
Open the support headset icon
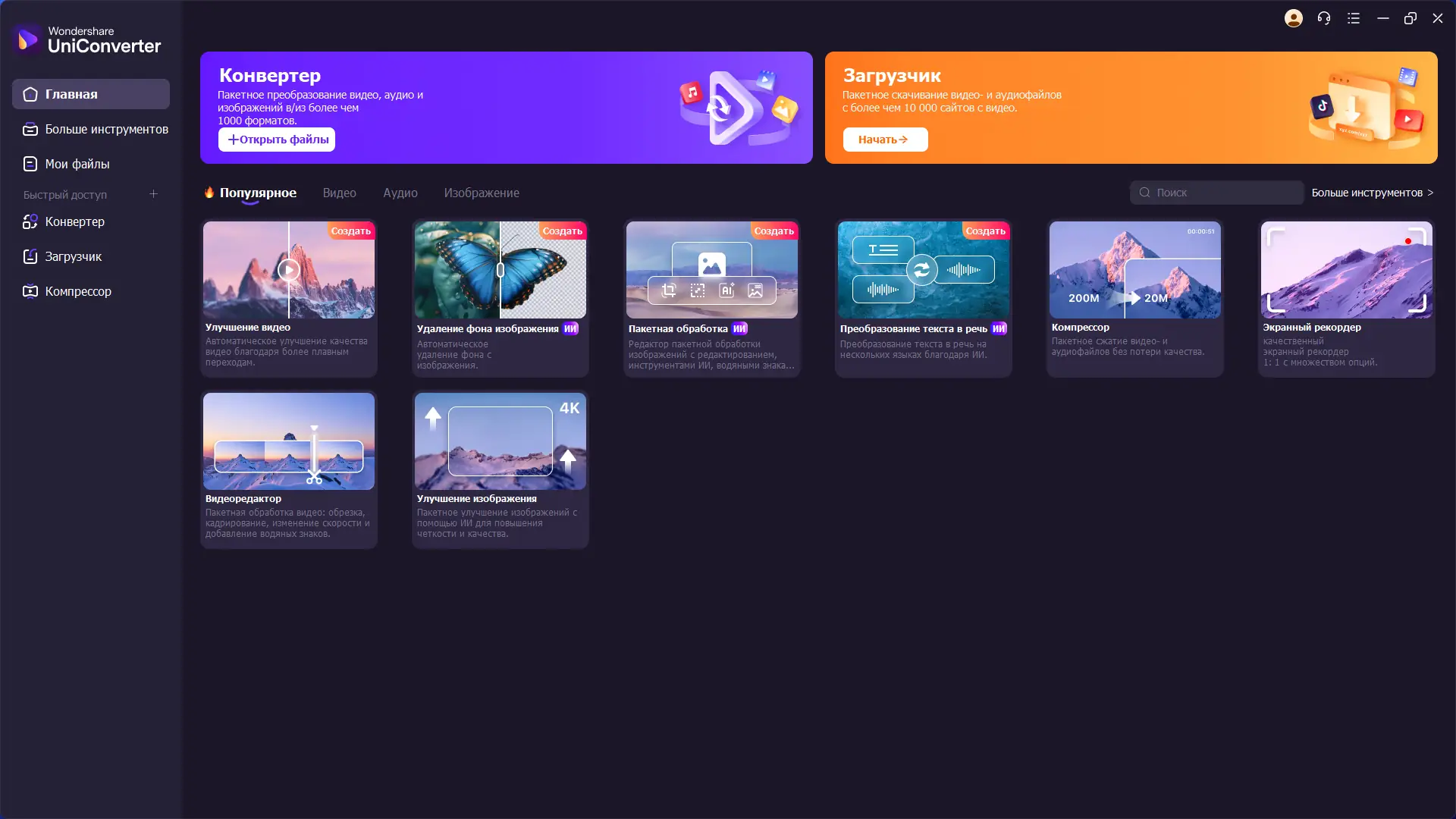[1324, 17]
